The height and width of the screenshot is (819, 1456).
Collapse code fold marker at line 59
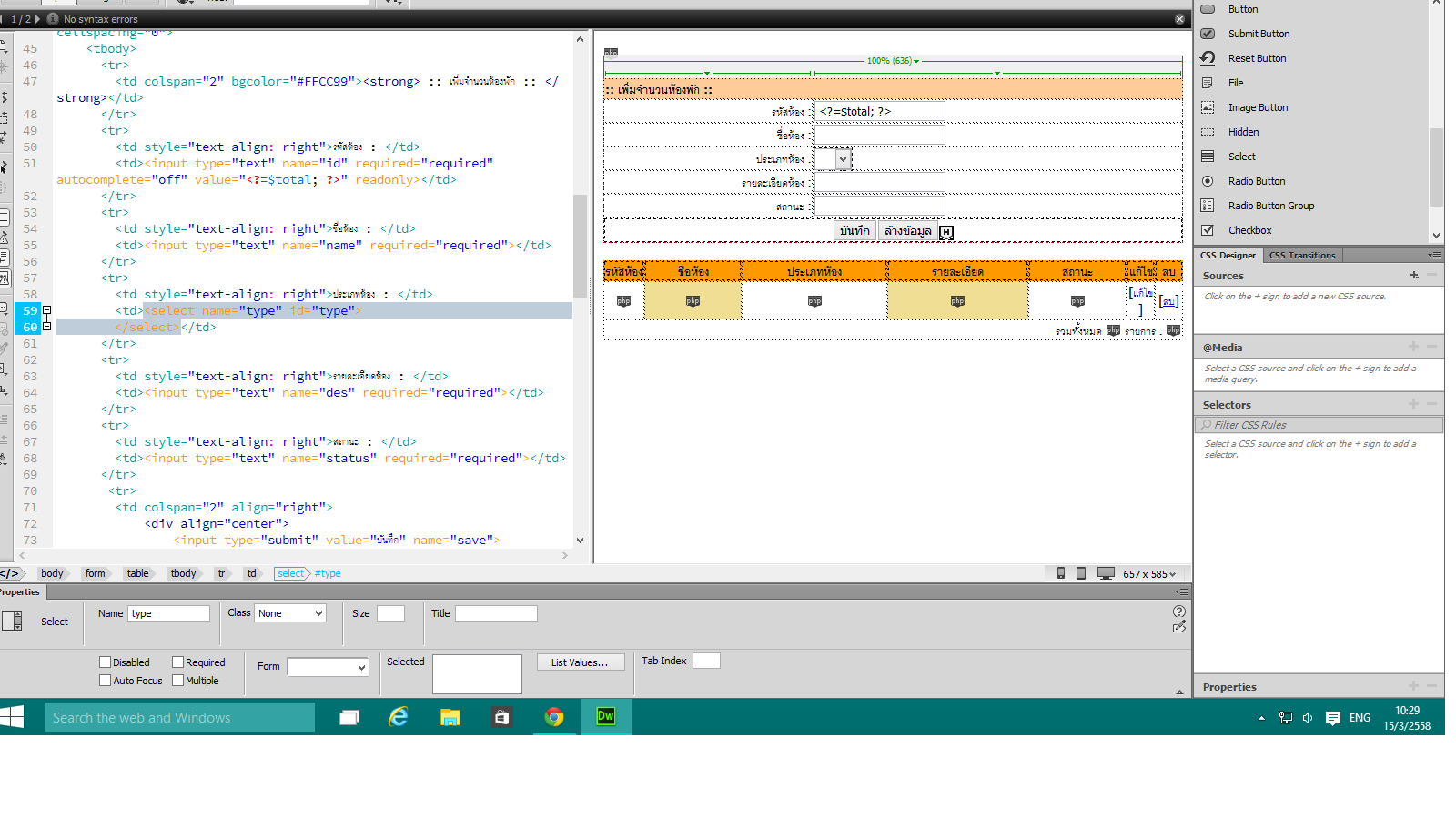point(47,310)
